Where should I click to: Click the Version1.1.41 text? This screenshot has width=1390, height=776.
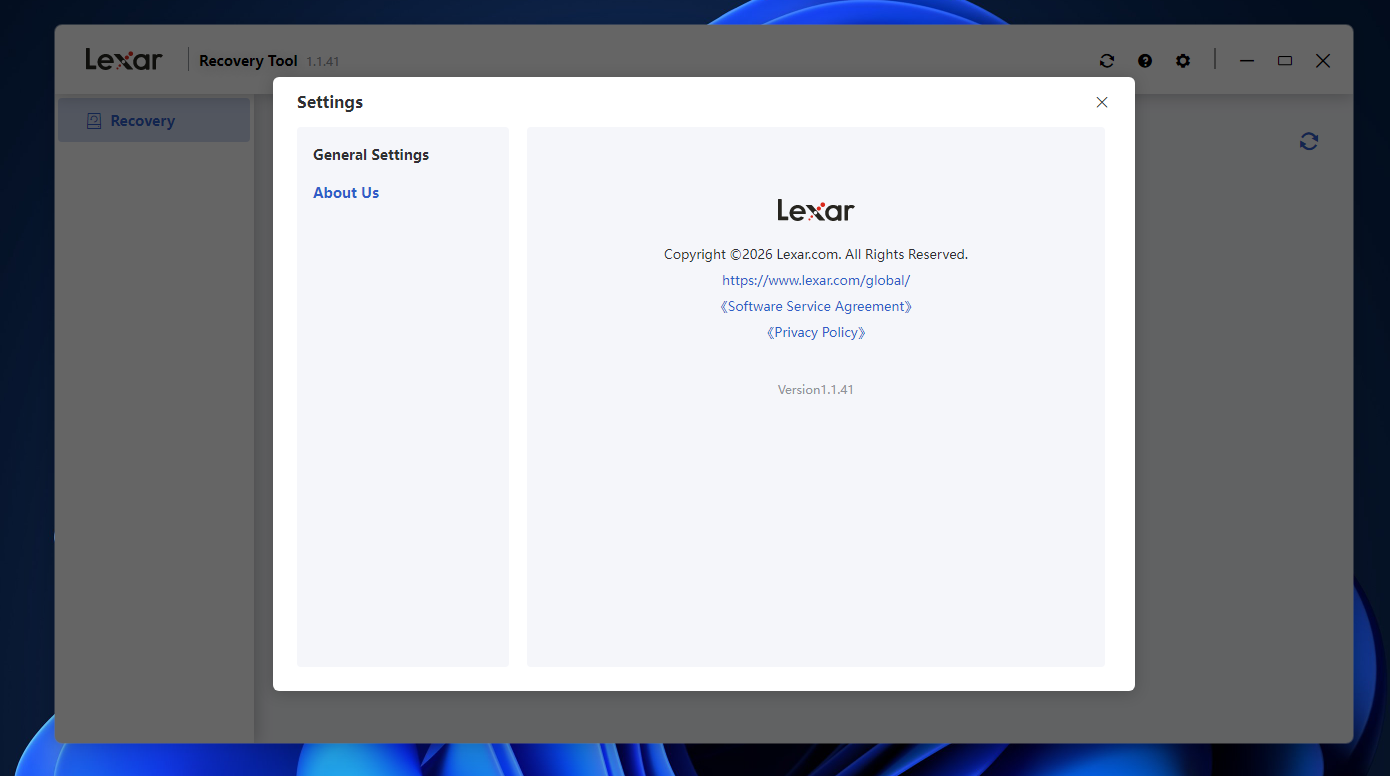pyautogui.click(x=815, y=389)
